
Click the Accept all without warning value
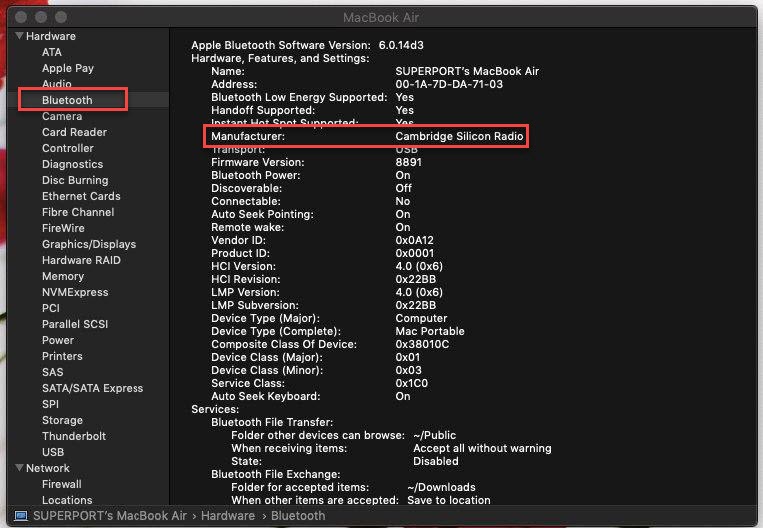482,448
